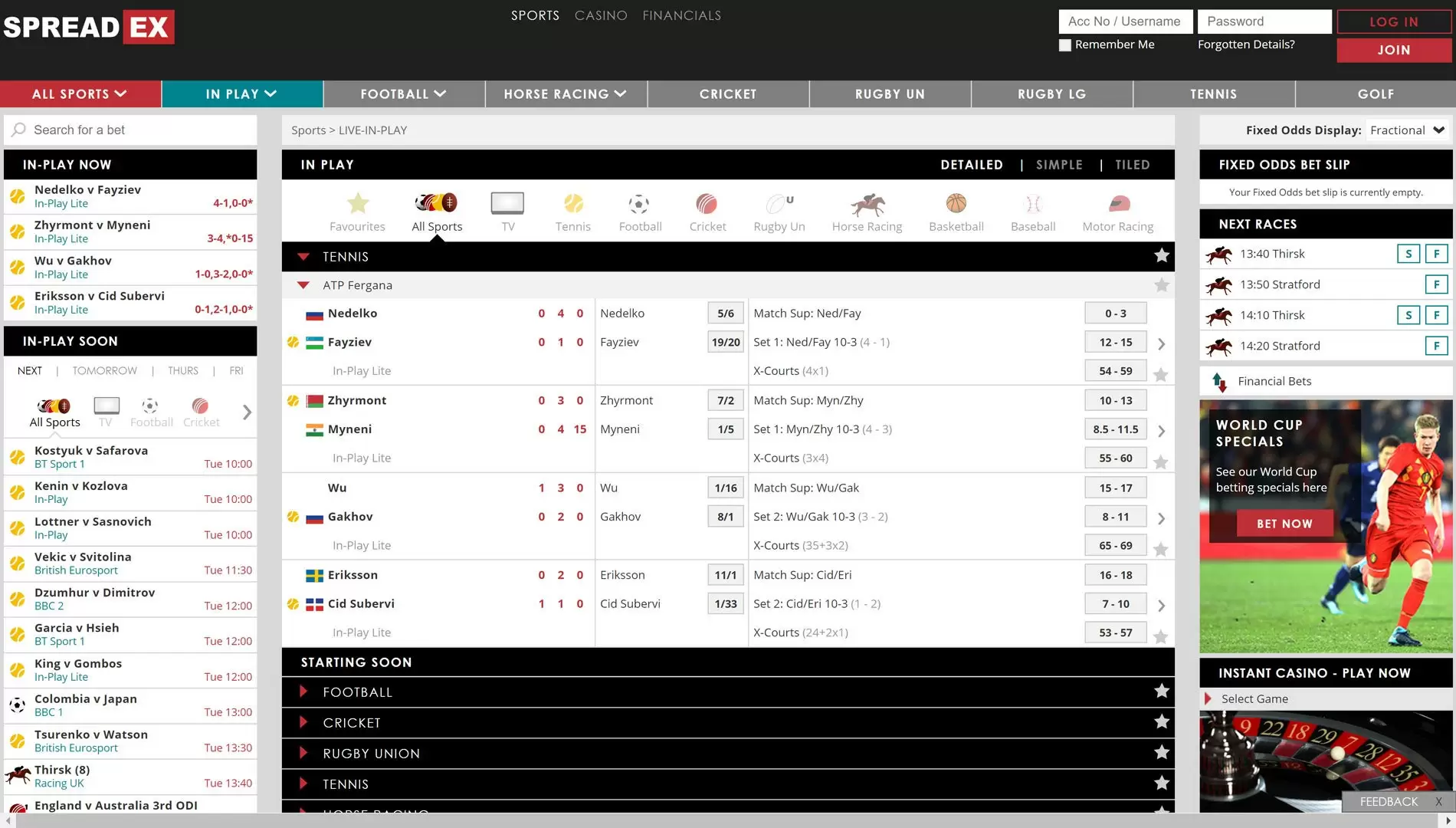Switch to TILED view

tap(1133, 165)
